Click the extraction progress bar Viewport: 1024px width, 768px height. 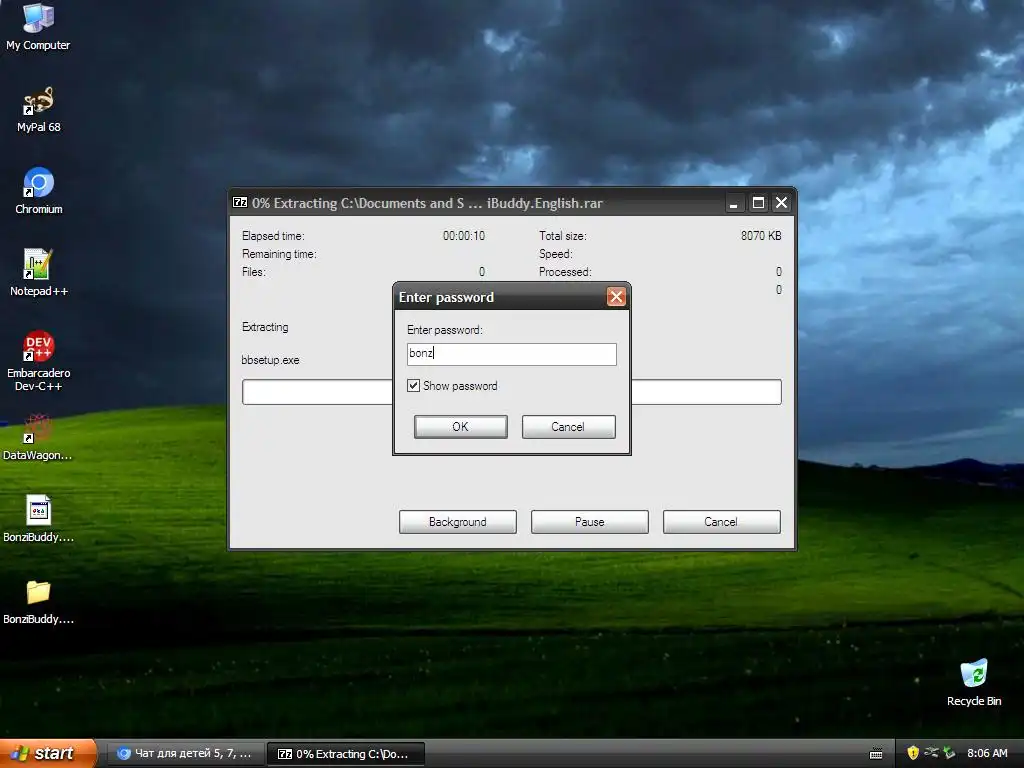(511, 392)
